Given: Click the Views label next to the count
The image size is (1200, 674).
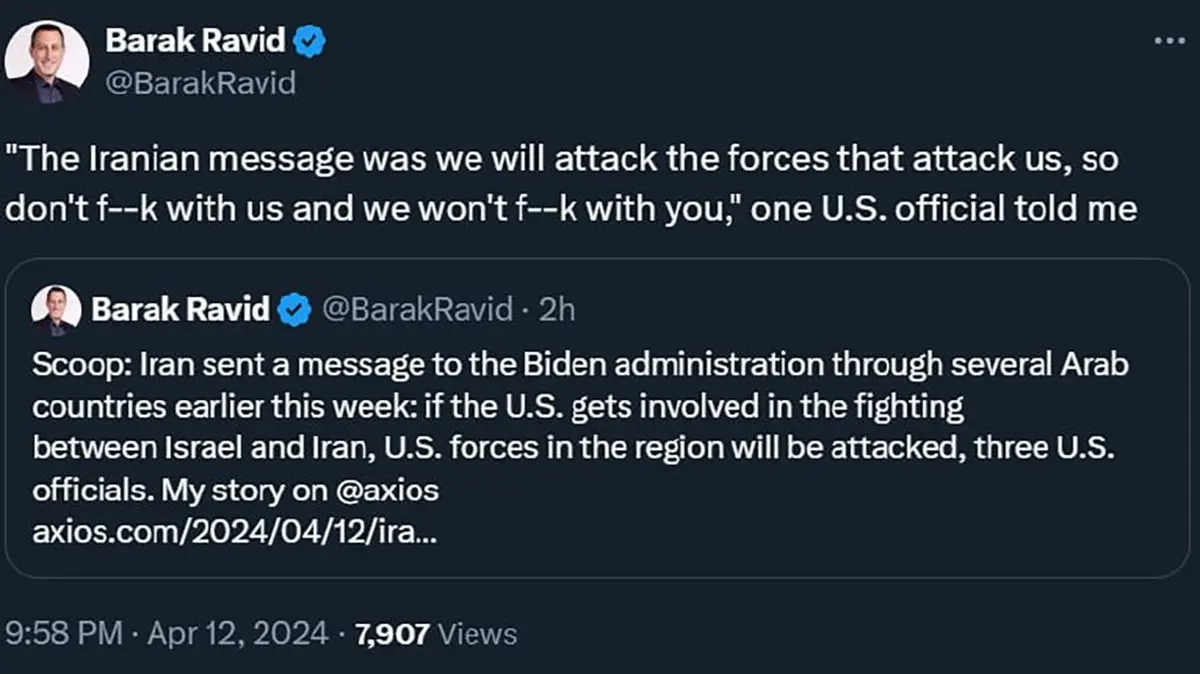Looking at the screenshot, I should (x=478, y=633).
